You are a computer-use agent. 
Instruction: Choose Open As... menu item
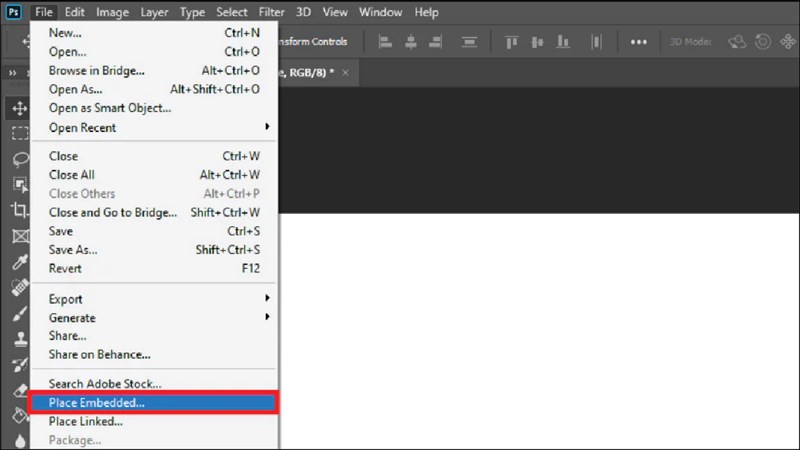point(153,89)
